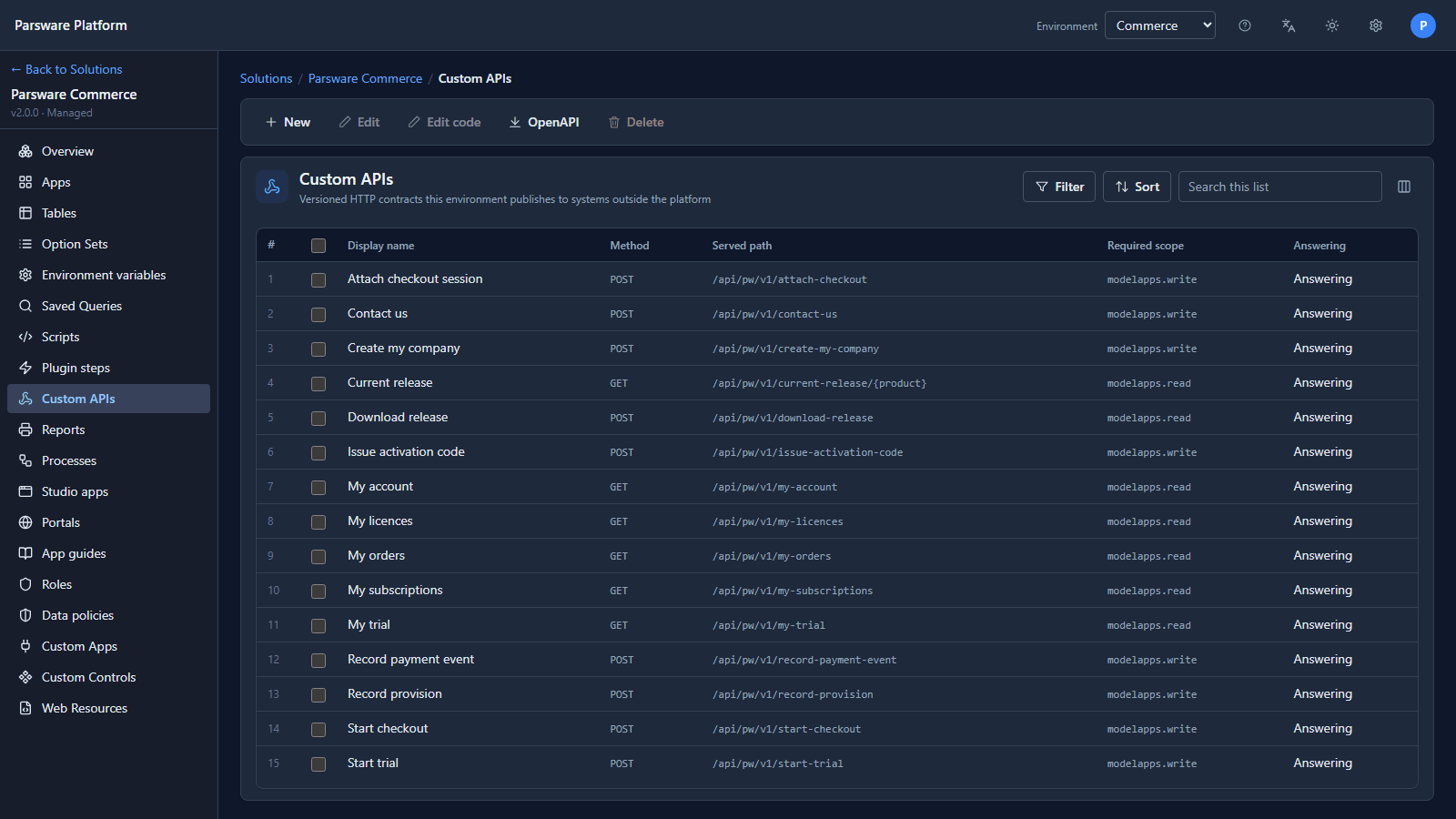
Task: Select Option Sets in the sidebar
Action: pos(108,244)
